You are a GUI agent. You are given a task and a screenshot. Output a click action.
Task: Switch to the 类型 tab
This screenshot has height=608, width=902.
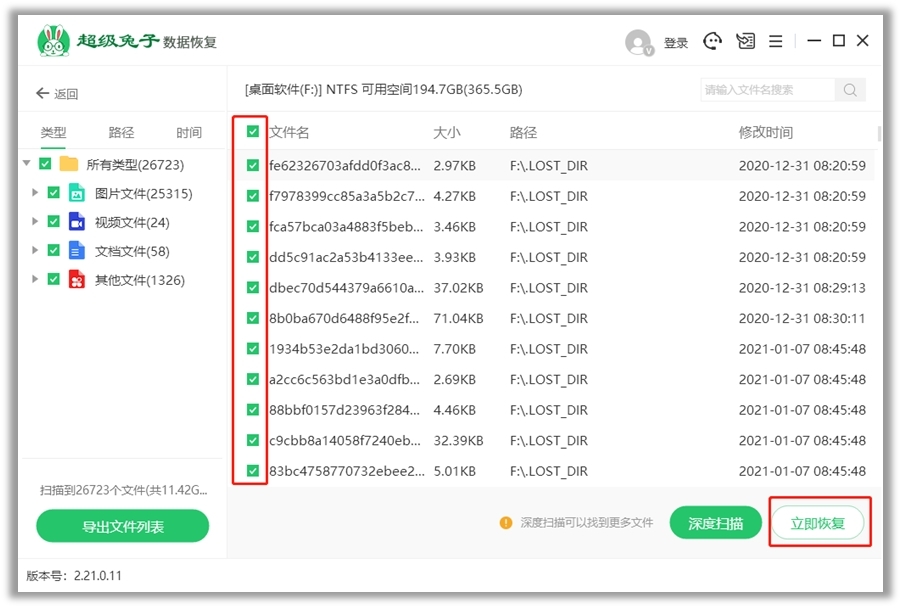click(x=53, y=133)
